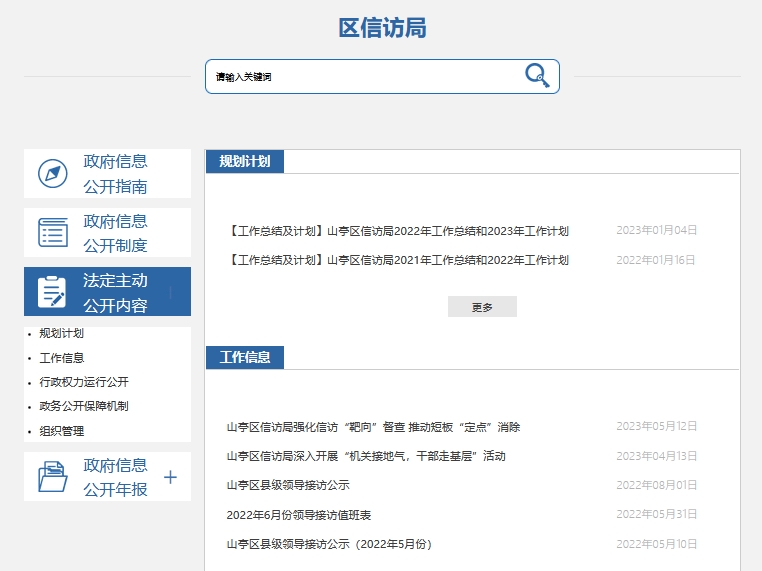Click the date 2023年05月12日

click(657, 426)
